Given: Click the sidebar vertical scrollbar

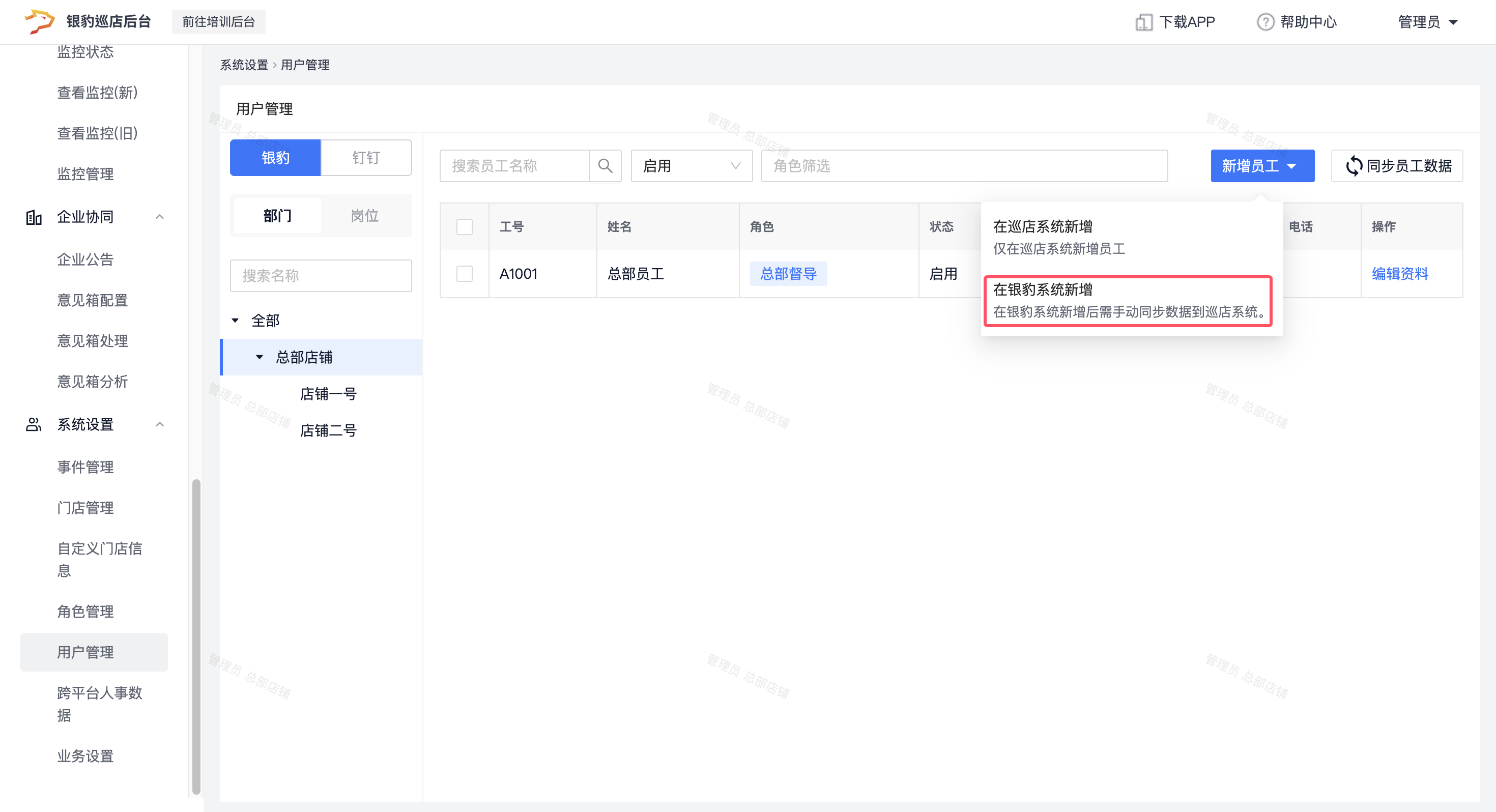Looking at the screenshot, I should pyautogui.click(x=196, y=636).
